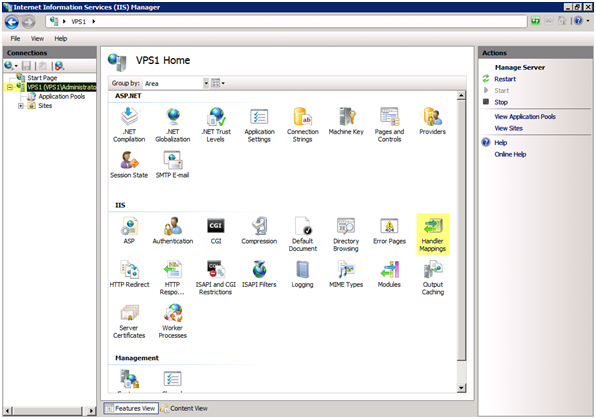Image resolution: width=596 pixels, height=419 pixels.
Task: Open Output Caching feature
Action: [433, 277]
